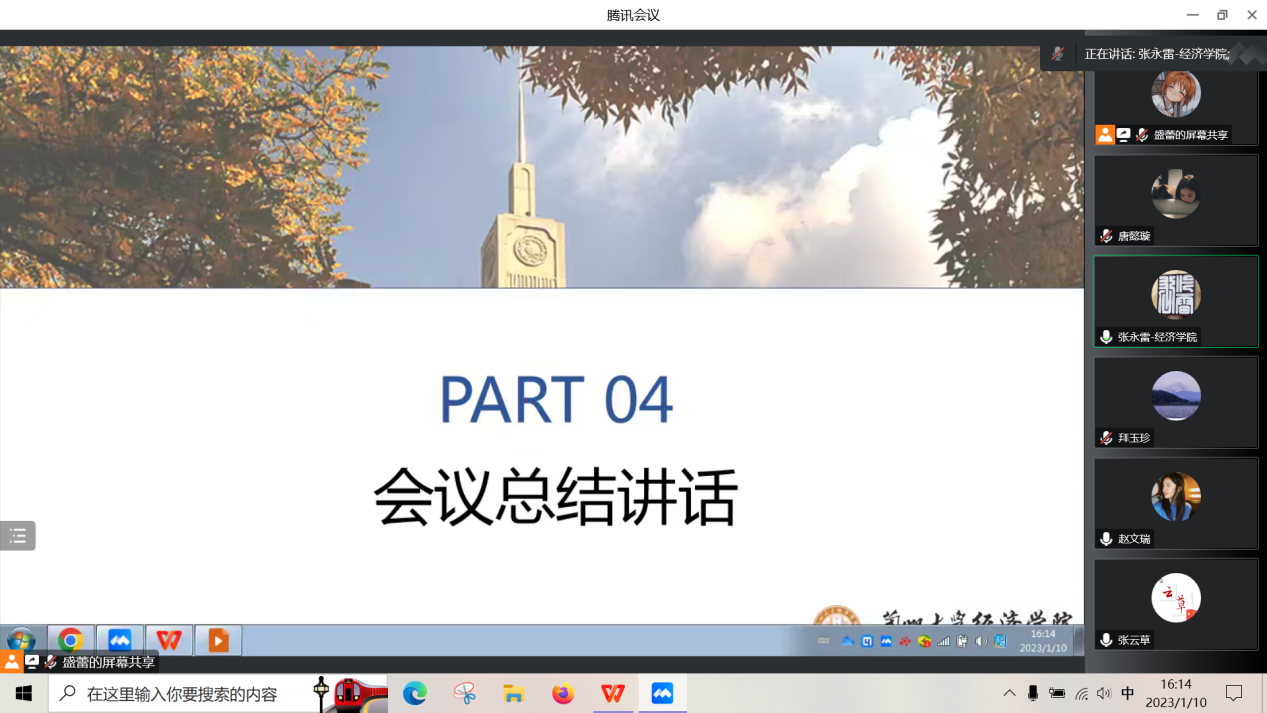Viewport: 1267px width, 713px height.
Task: Check the battery status tray icon
Action: click(1057, 693)
